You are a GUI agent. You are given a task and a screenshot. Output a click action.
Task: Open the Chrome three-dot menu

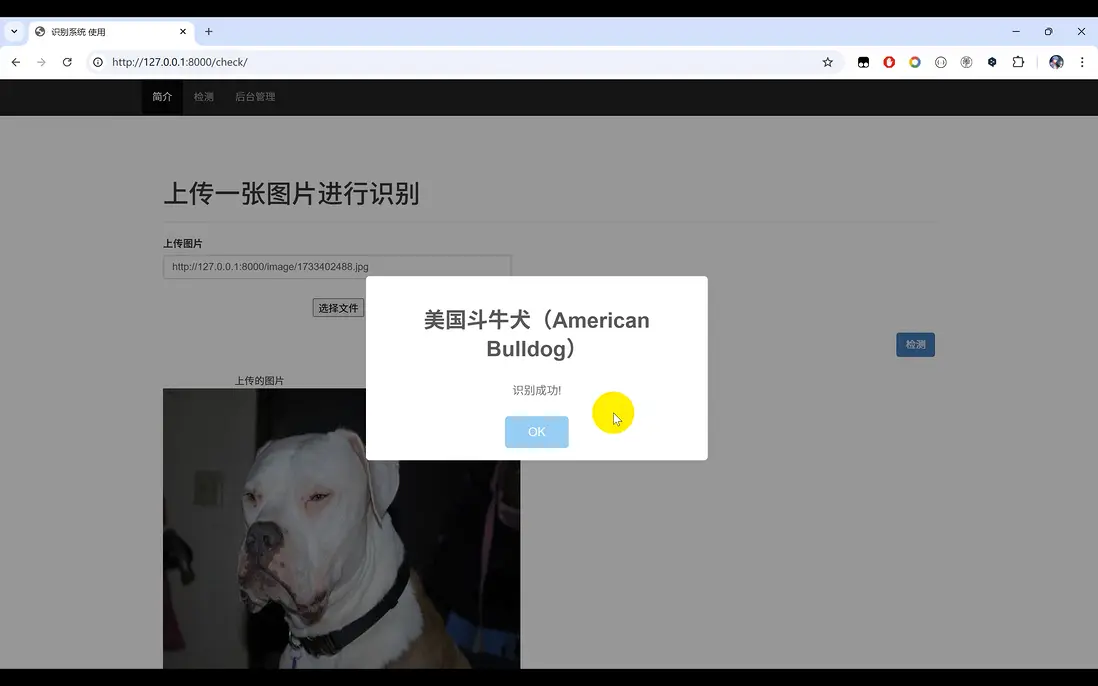click(x=1082, y=62)
